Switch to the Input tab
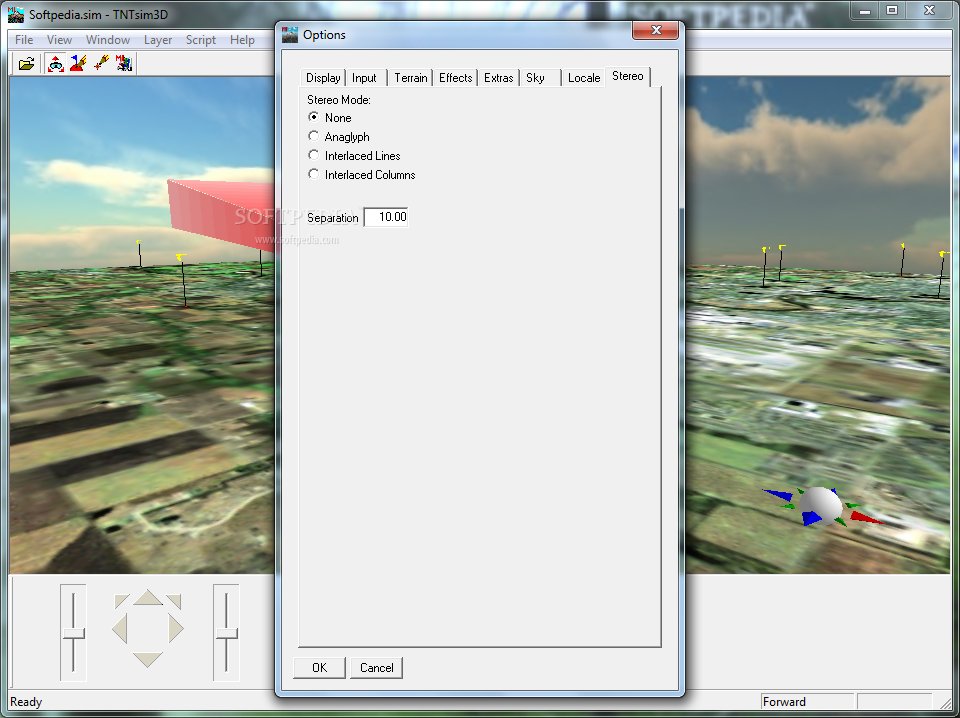Viewport: 960px width, 718px height. 364,78
